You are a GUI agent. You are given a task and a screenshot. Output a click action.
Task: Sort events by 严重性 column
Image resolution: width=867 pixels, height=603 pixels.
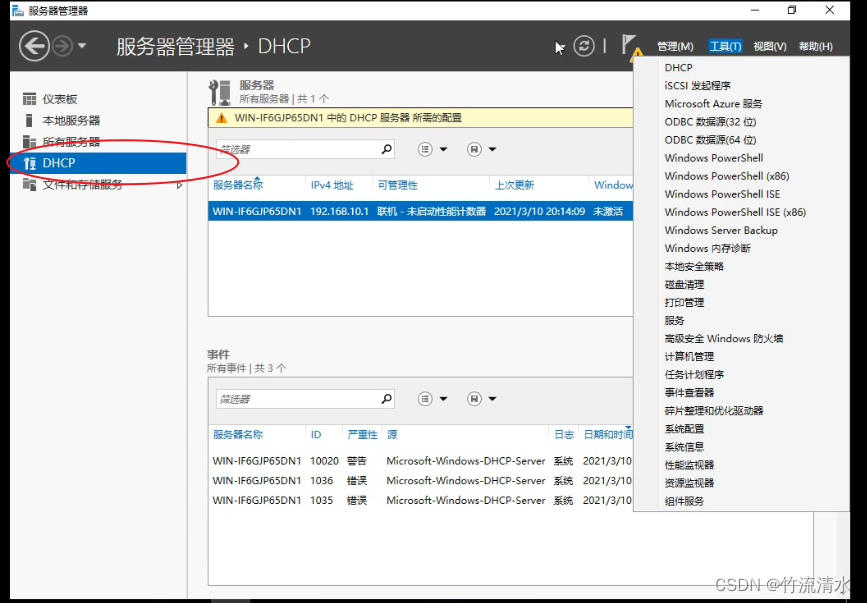click(362, 435)
